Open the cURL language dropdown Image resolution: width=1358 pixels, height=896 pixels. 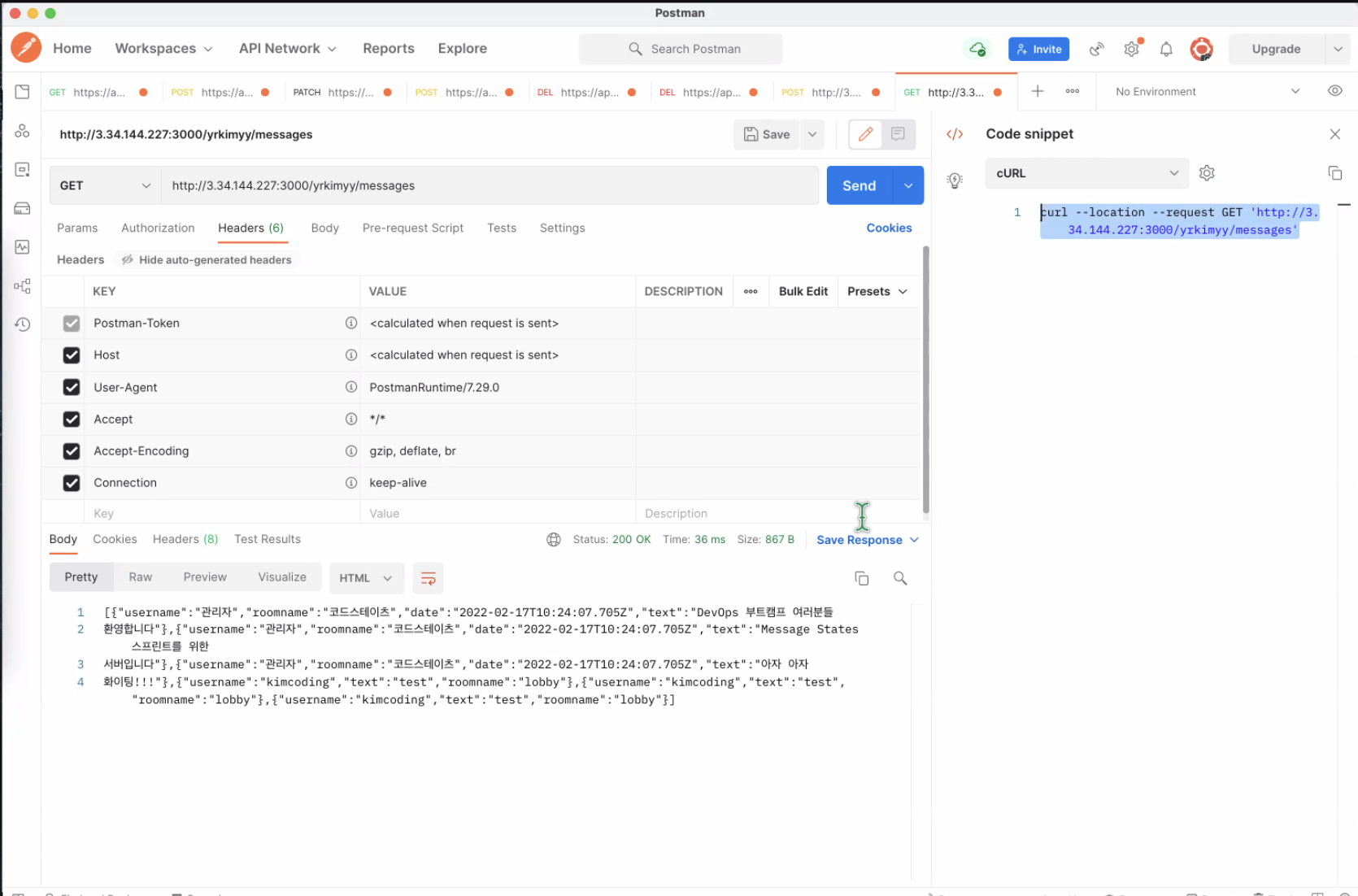pyautogui.click(x=1086, y=173)
